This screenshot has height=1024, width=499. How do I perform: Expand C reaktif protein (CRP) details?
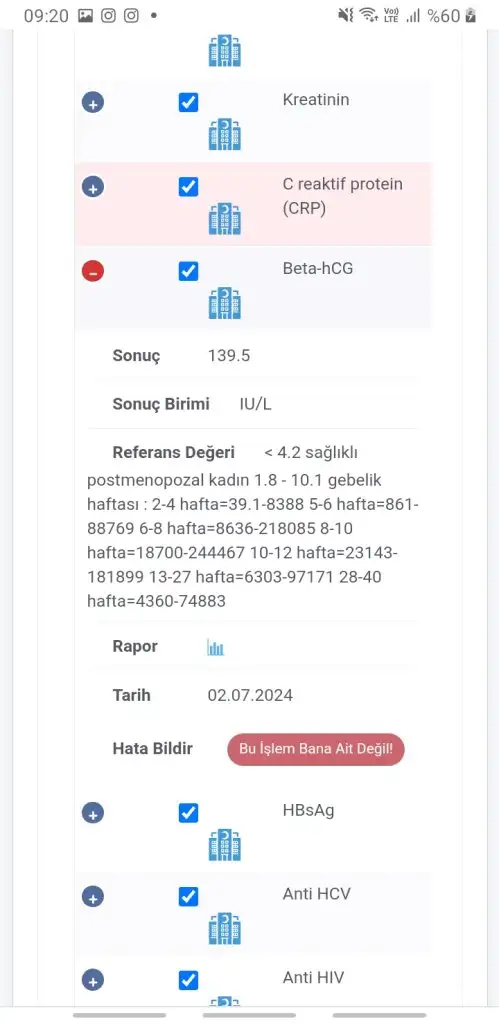pyautogui.click(x=93, y=187)
